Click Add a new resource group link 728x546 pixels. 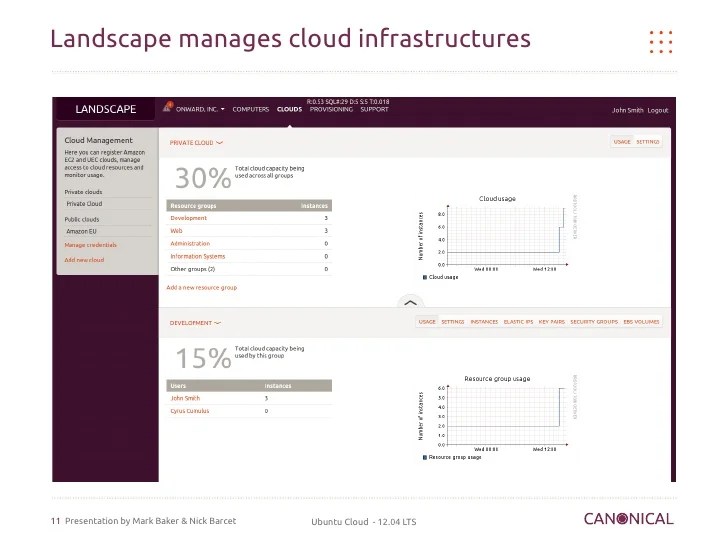coord(202,288)
